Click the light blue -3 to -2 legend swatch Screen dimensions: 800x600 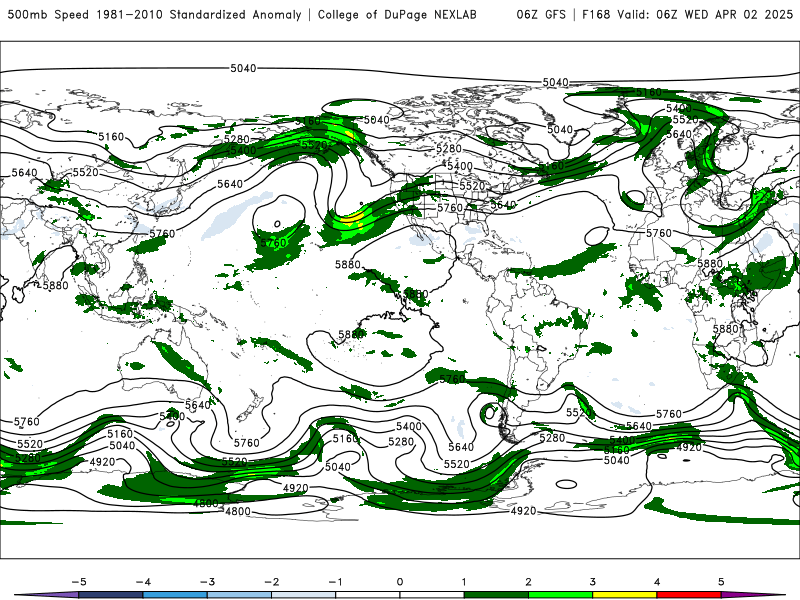coord(239,595)
